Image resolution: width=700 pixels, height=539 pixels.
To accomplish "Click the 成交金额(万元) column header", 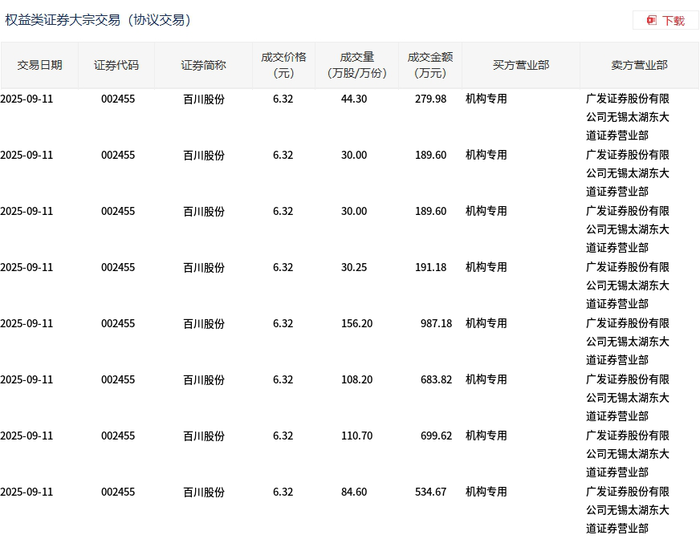I will pyautogui.click(x=430, y=65).
